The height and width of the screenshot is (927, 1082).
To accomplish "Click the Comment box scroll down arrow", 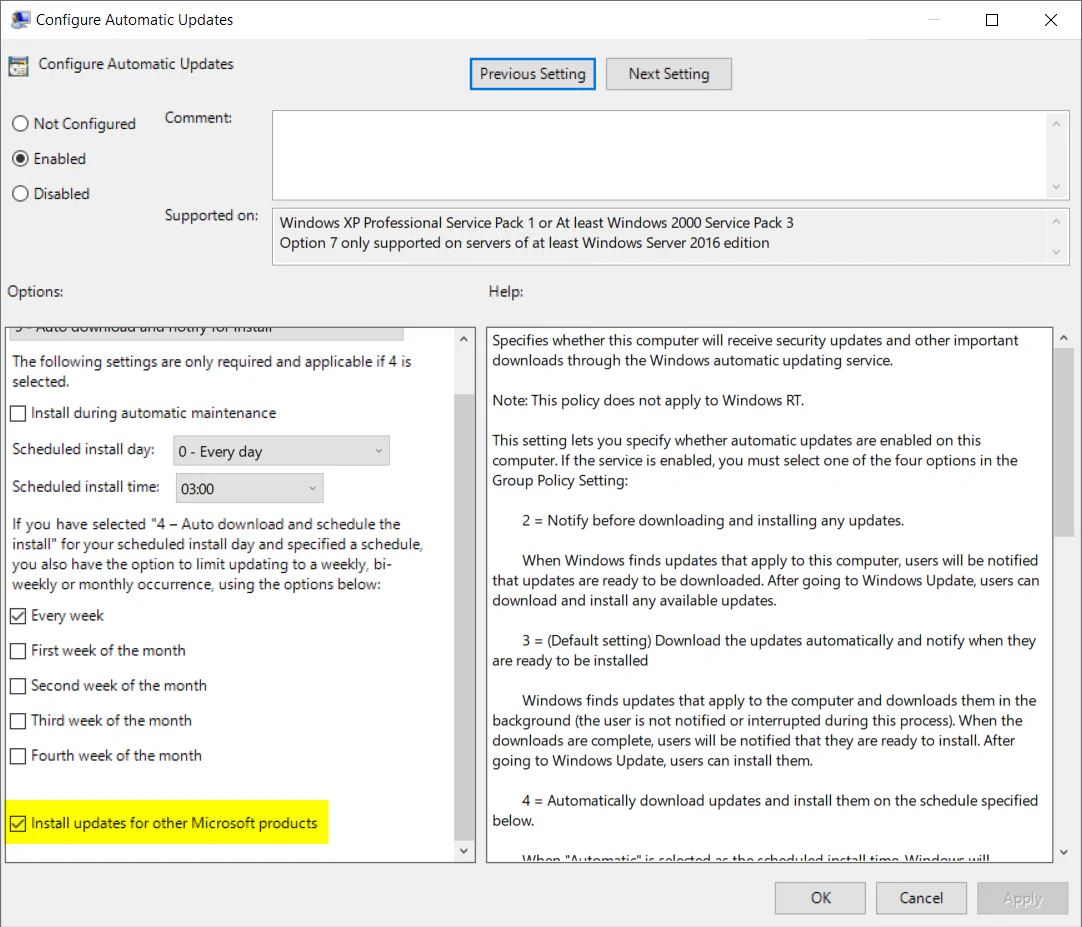I will tap(1056, 187).
